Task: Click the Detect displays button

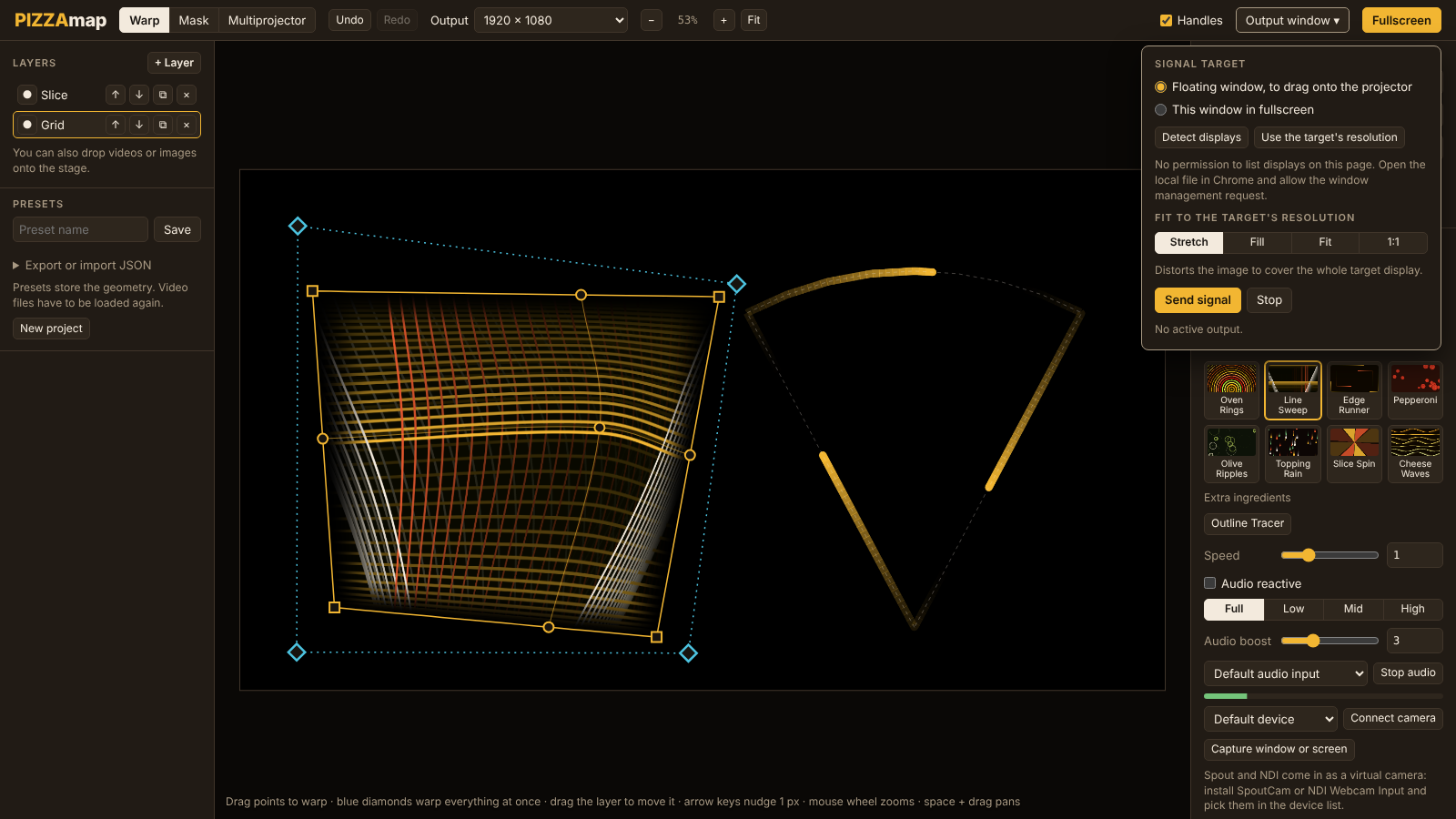Action: tap(1201, 137)
